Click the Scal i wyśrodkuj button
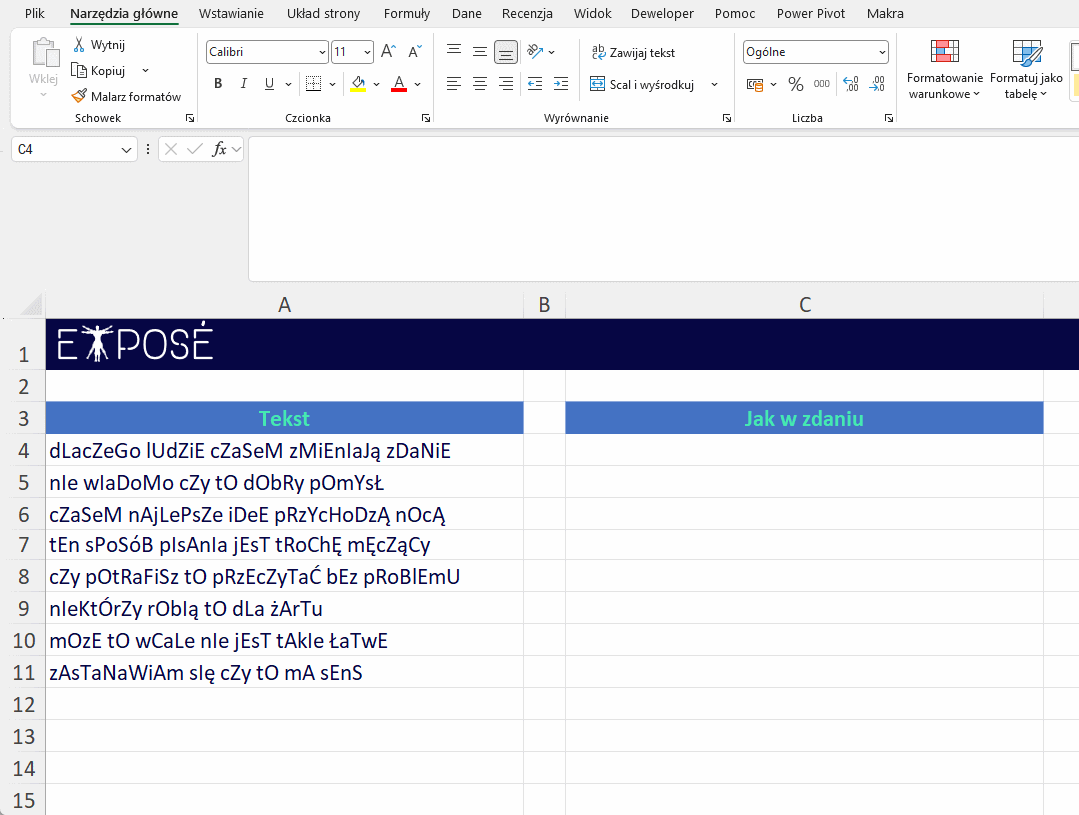Screen dimensions: 1079x815 click(x=642, y=85)
